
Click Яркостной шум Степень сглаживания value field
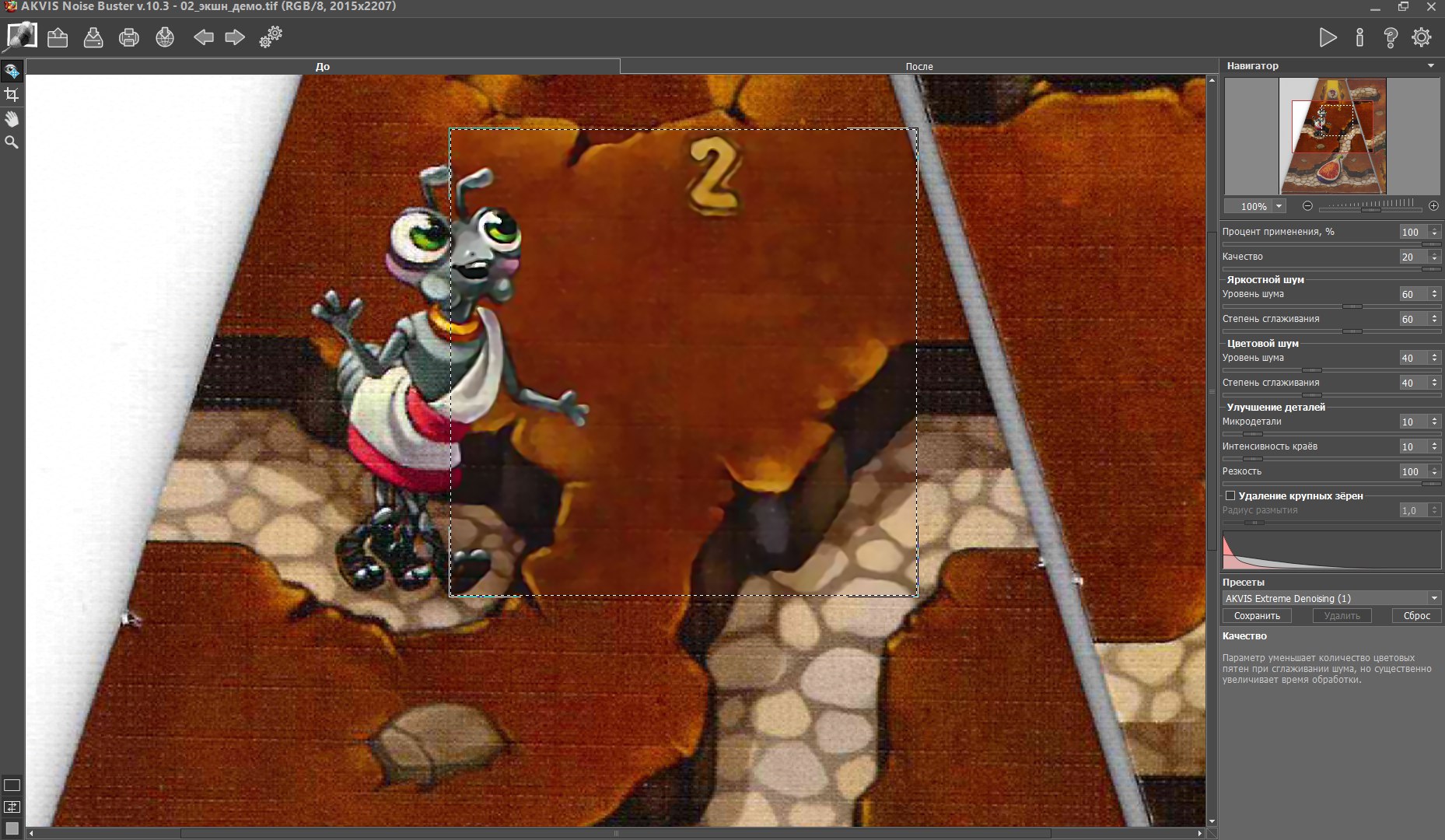click(x=1414, y=319)
